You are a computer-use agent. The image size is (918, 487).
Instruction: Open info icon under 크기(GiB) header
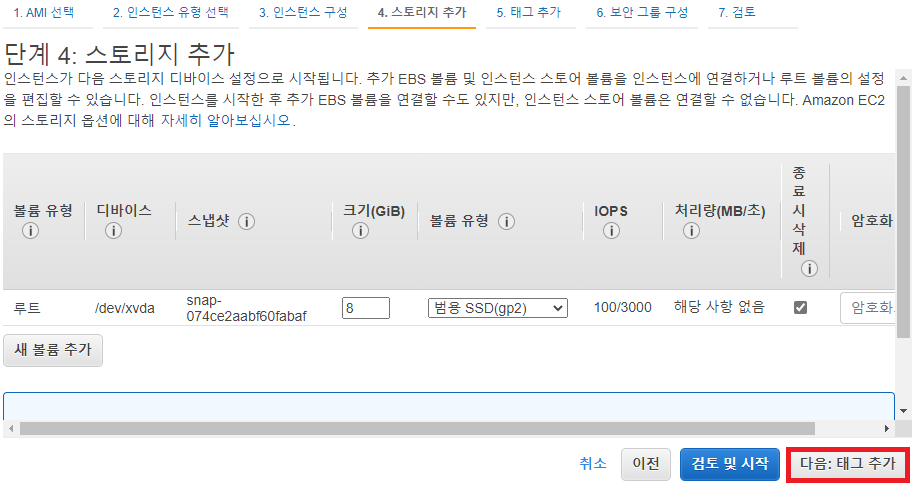(x=360, y=231)
